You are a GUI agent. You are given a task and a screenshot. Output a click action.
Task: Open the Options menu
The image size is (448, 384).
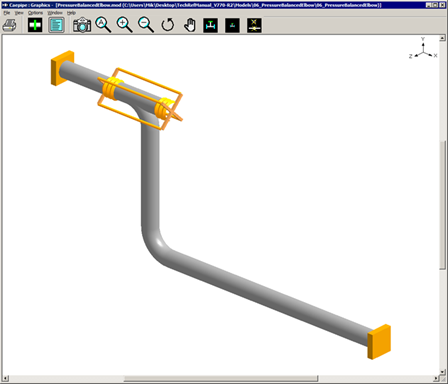click(35, 13)
